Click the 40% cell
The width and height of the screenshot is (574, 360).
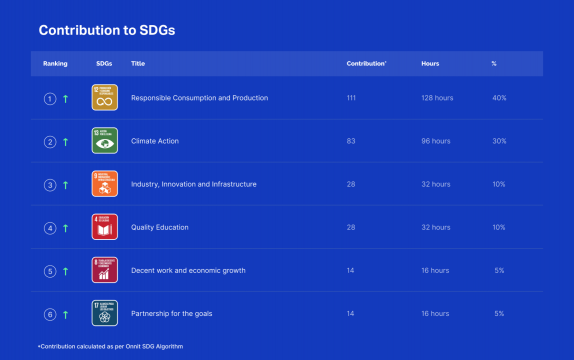point(499,98)
